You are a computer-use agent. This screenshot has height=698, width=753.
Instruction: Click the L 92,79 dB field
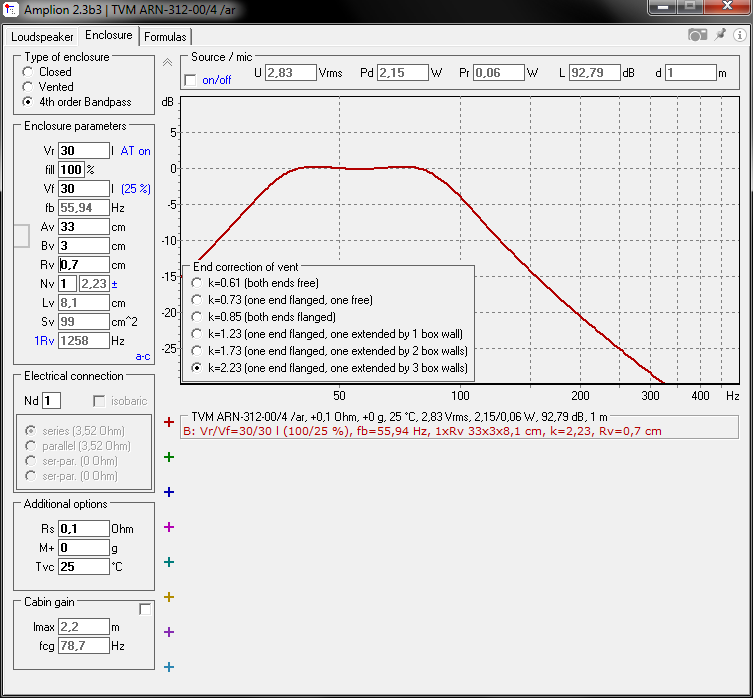tap(595, 73)
